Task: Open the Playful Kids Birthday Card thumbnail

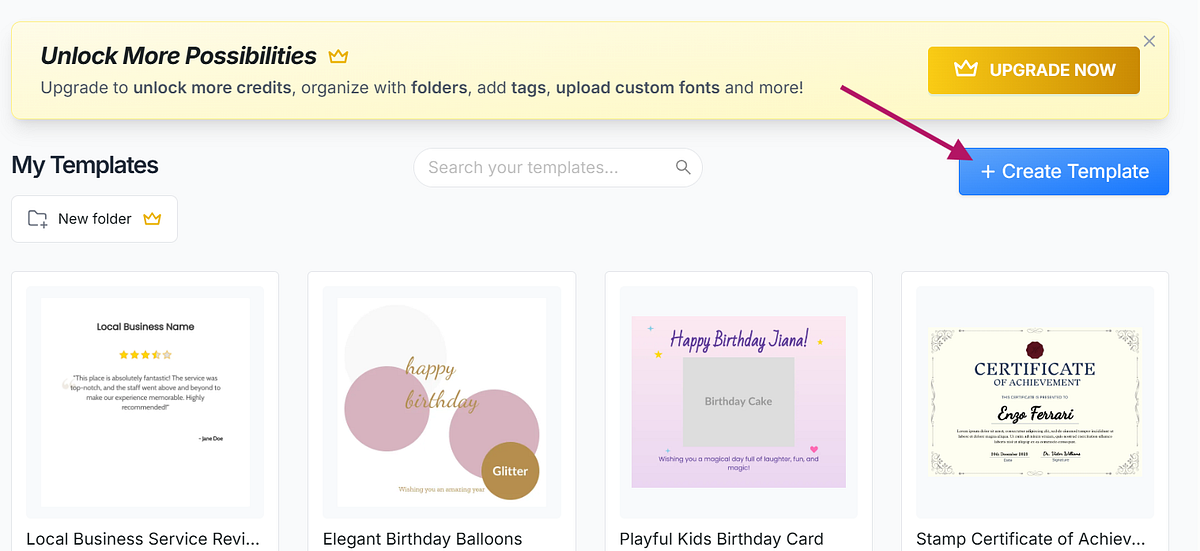Action: [738, 401]
